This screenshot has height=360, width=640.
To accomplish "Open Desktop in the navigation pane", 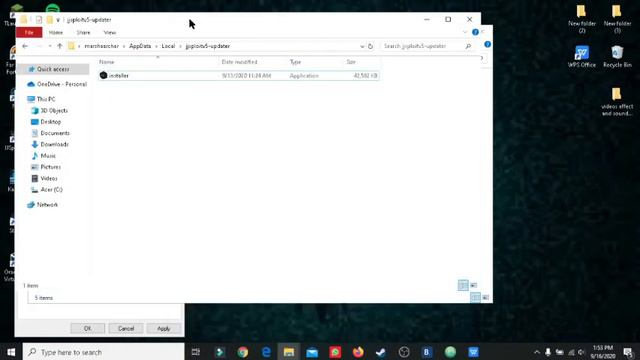I will pyautogui.click(x=46, y=122).
